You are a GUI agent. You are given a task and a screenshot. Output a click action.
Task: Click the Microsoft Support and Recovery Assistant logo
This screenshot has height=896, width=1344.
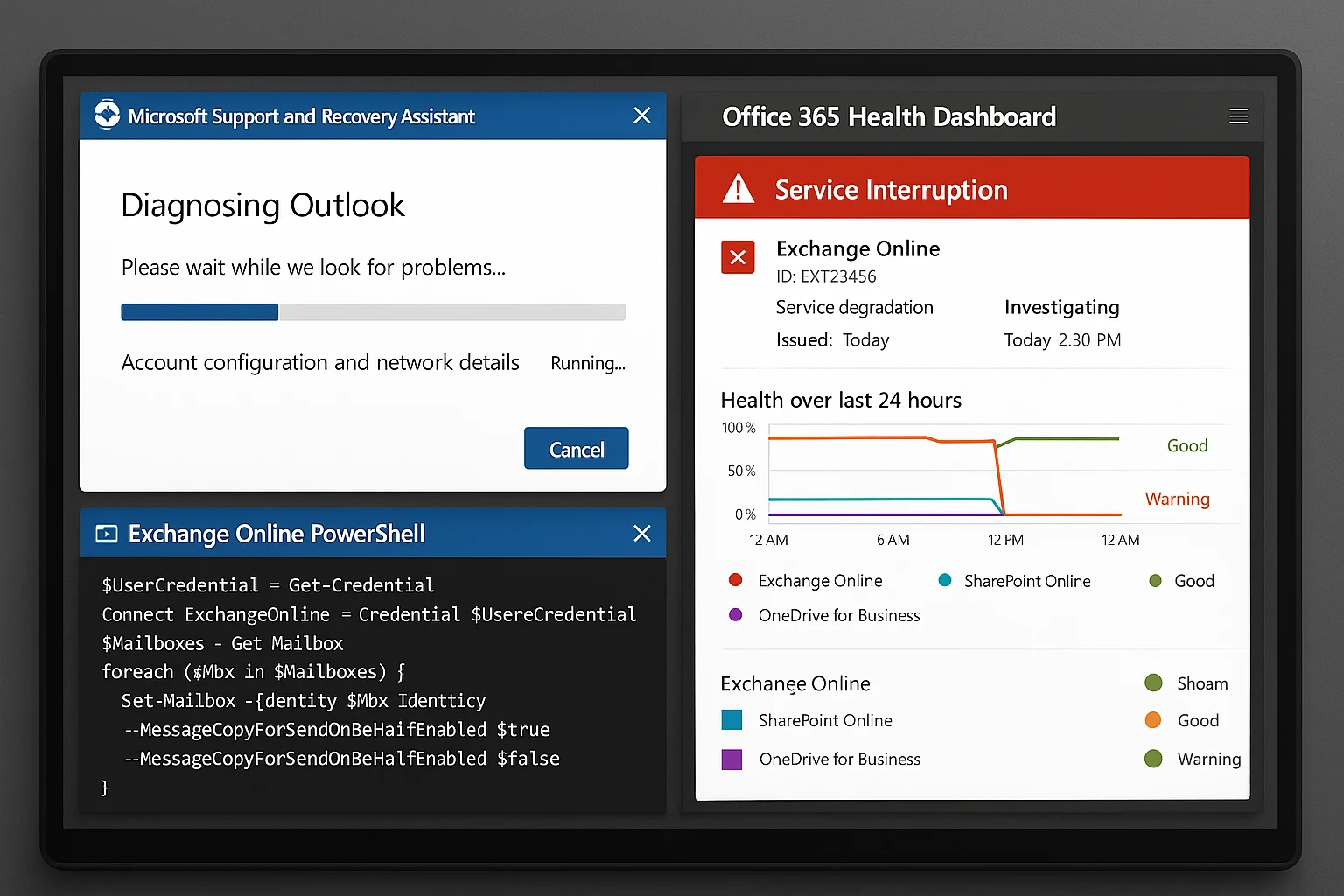[107, 115]
